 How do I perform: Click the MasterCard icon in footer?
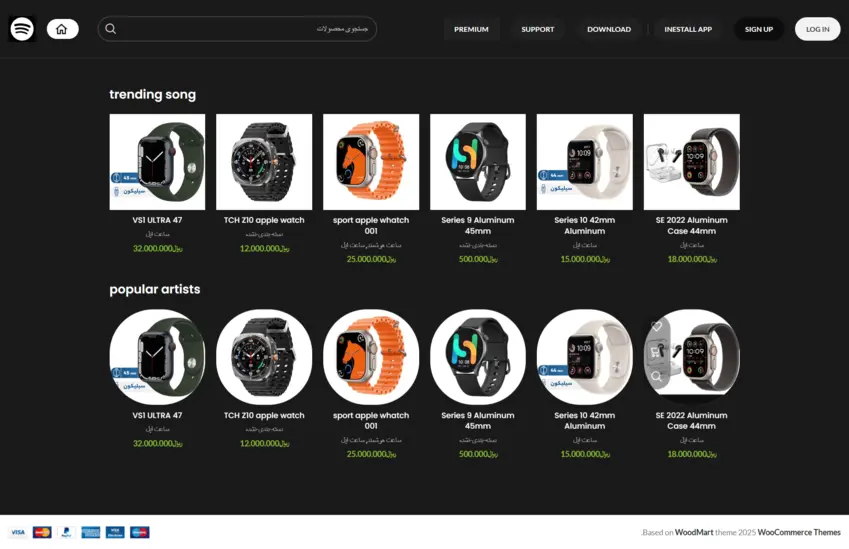pos(42,532)
